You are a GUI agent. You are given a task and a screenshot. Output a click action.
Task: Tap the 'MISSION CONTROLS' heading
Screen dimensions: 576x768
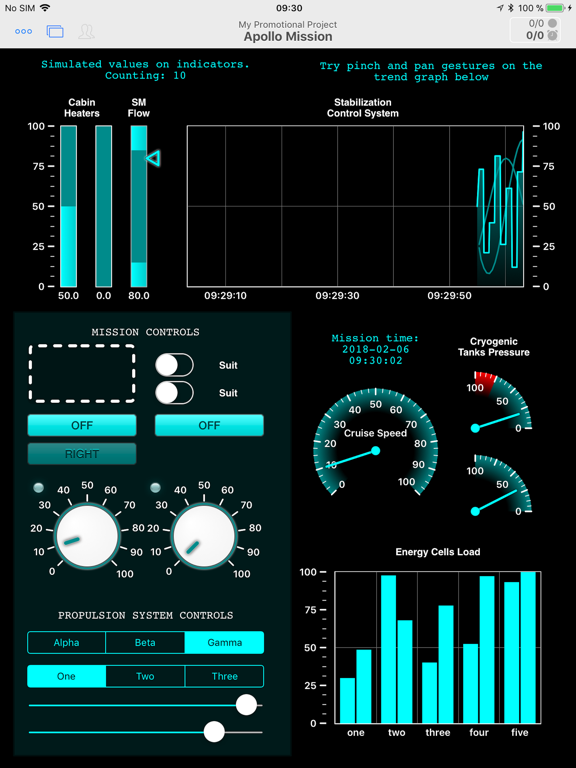point(145,332)
